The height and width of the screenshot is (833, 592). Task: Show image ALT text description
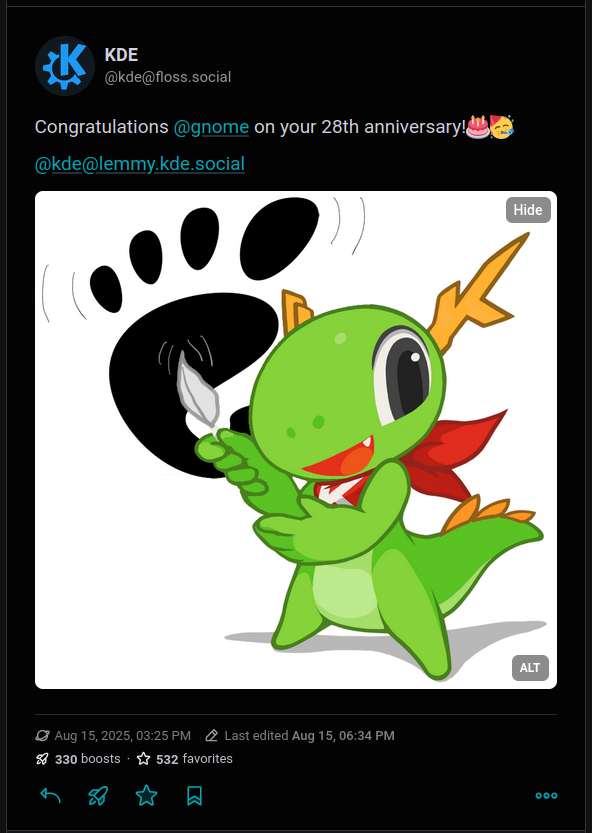tap(530, 668)
